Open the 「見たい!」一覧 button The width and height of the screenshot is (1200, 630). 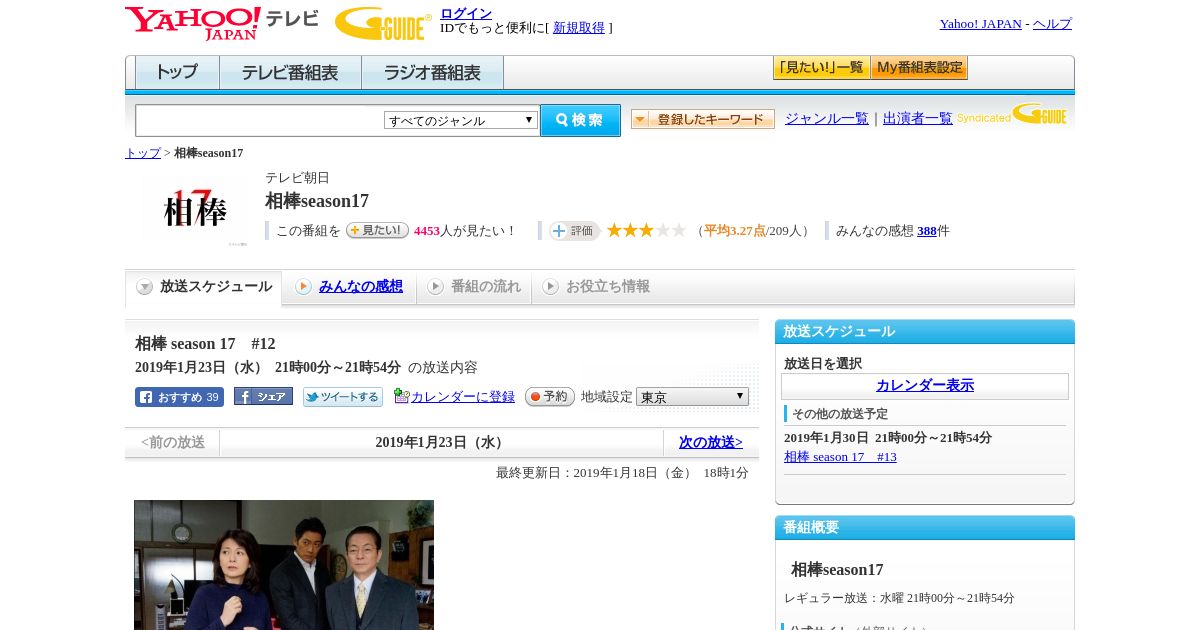[x=821, y=68]
